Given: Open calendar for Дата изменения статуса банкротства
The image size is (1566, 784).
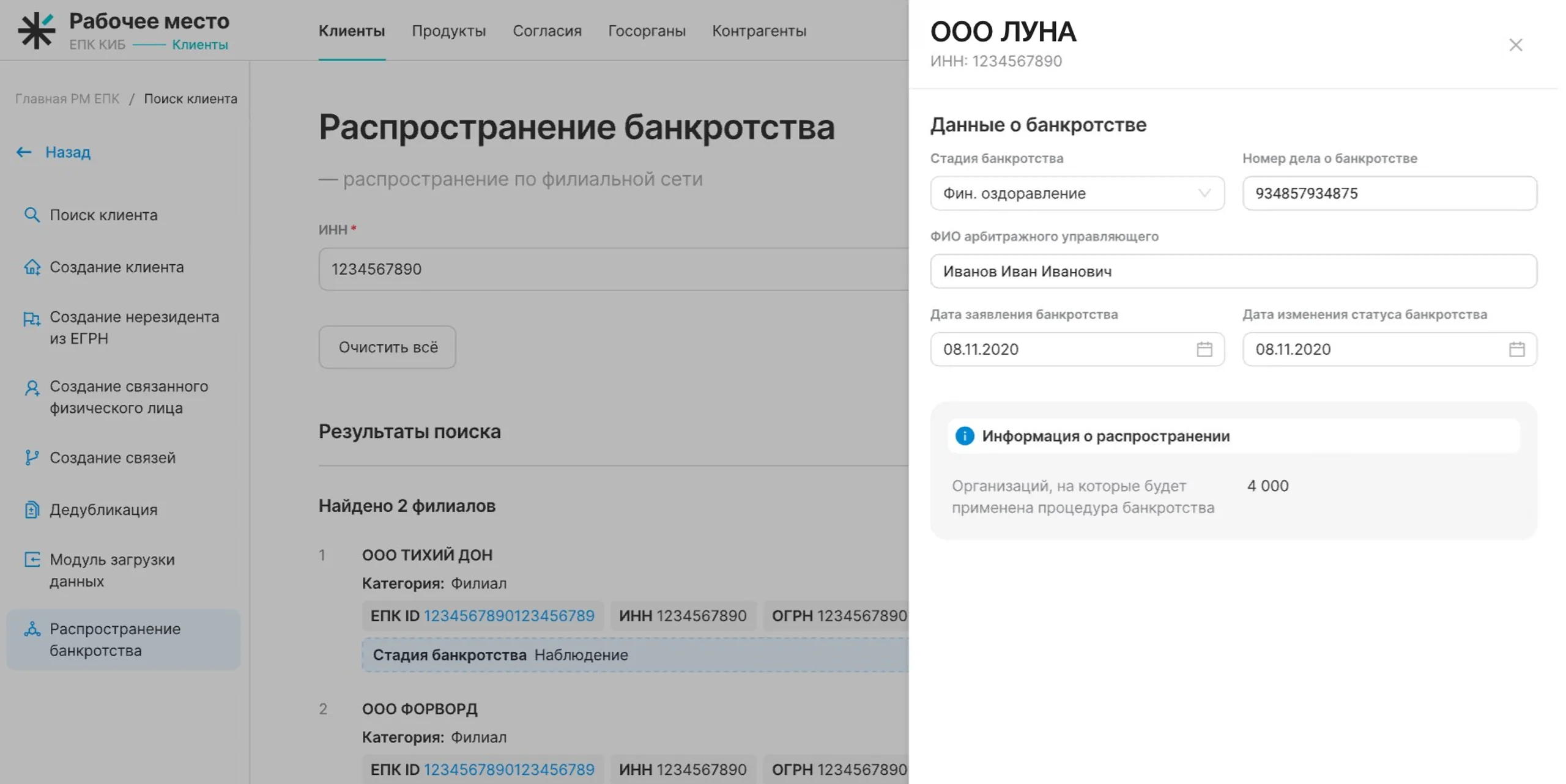Looking at the screenshot, I should point(1516,349).
